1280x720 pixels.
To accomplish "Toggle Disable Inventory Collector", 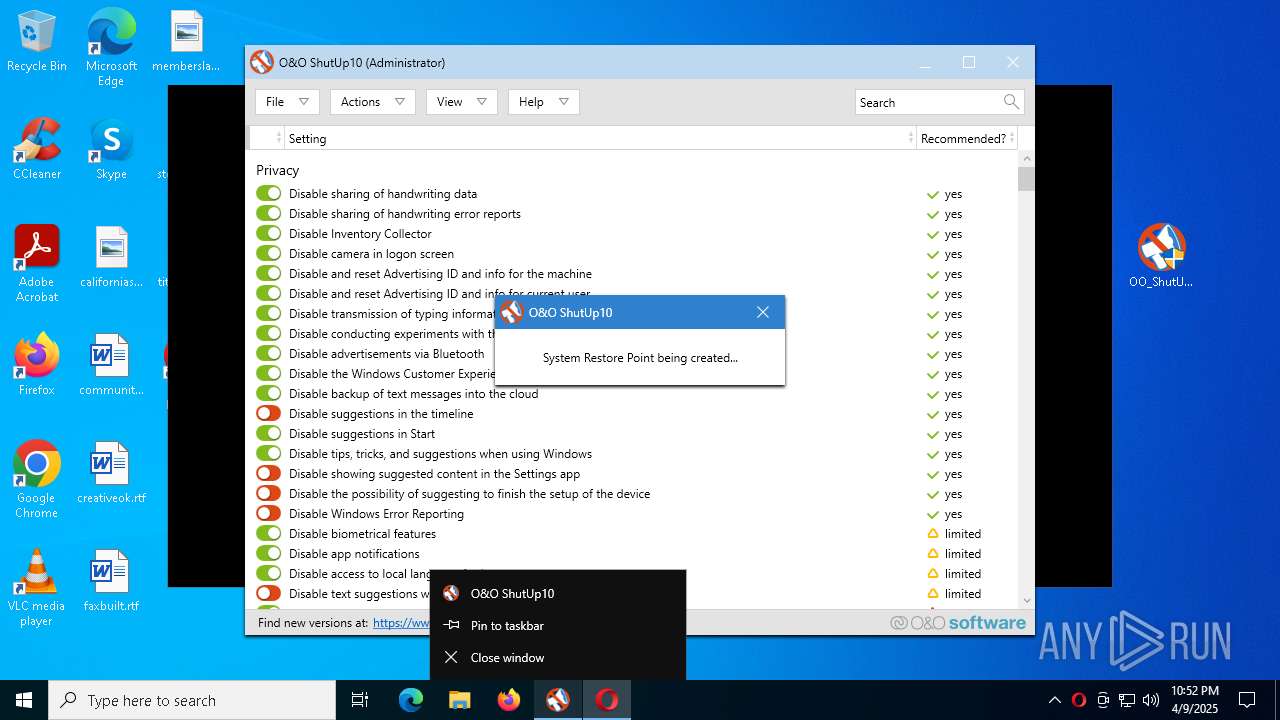I will (268, 234).
